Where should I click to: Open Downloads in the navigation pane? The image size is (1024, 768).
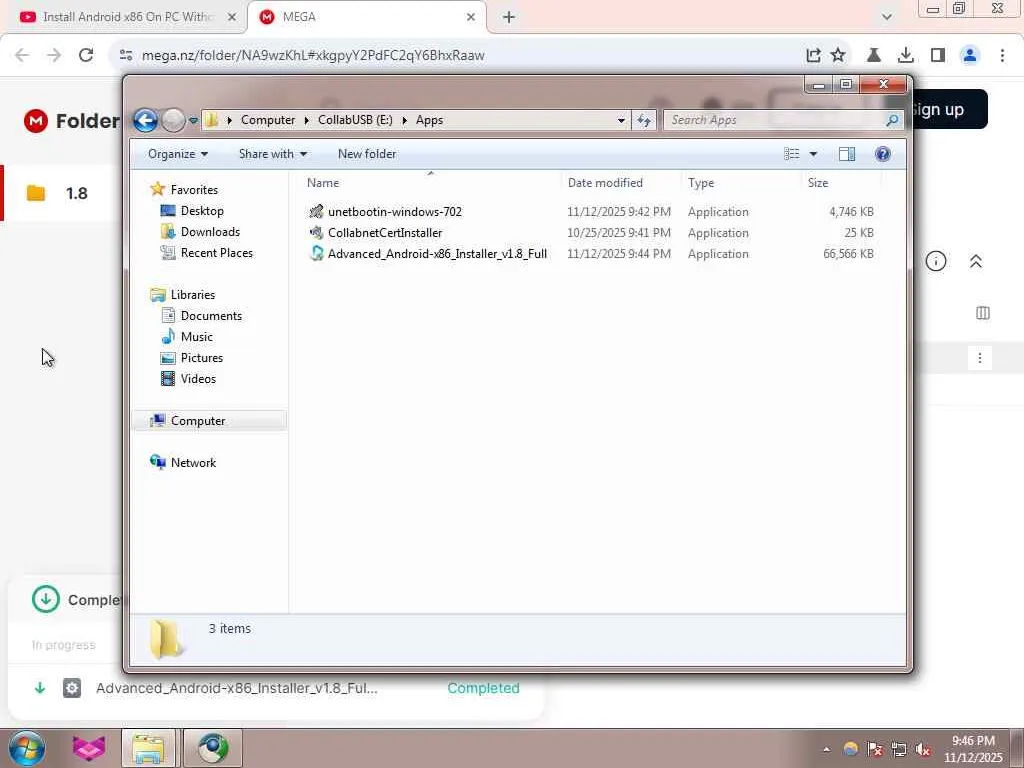coord(210,231)
